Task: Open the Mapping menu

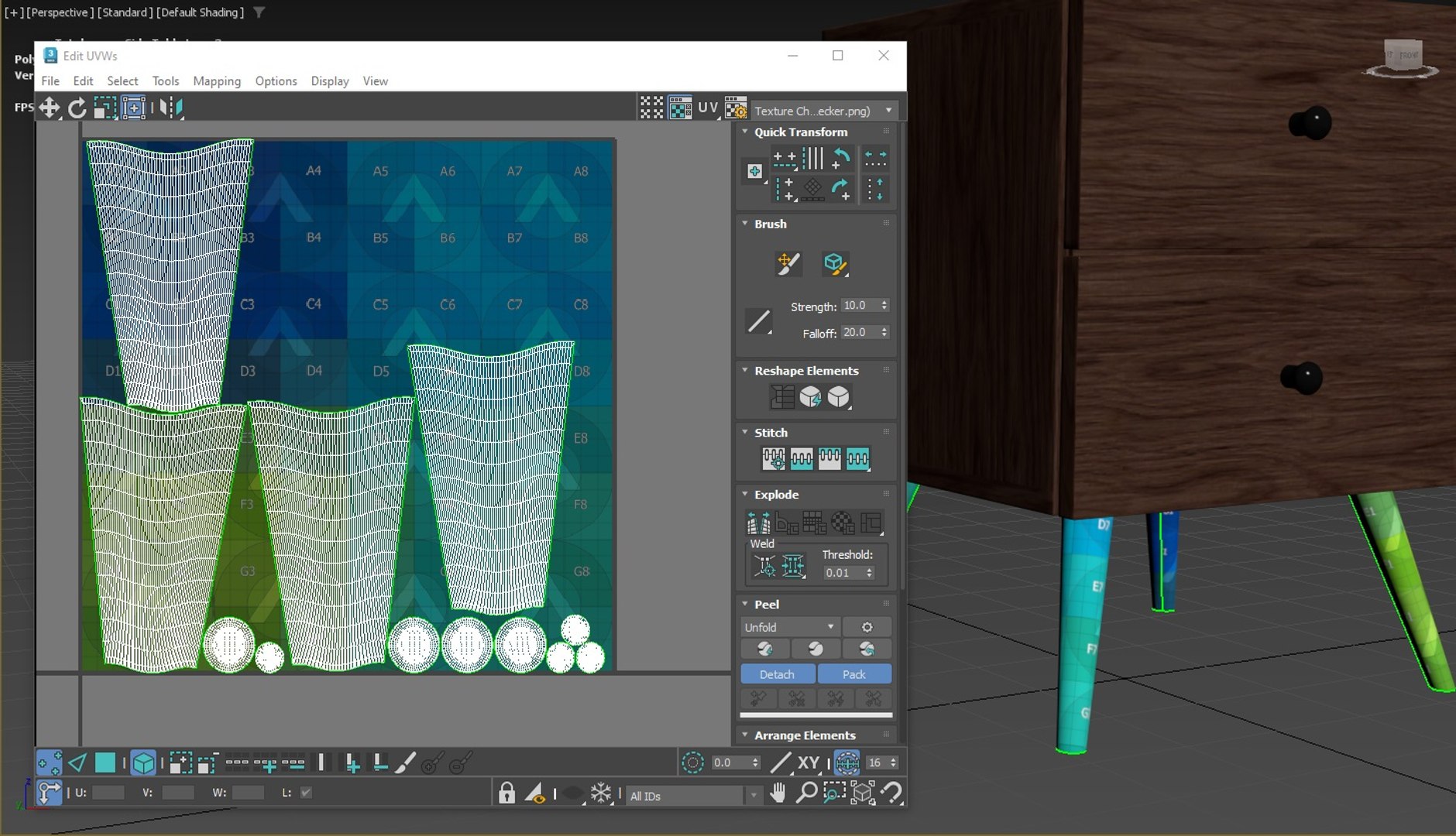Action: tap(217, 81)
